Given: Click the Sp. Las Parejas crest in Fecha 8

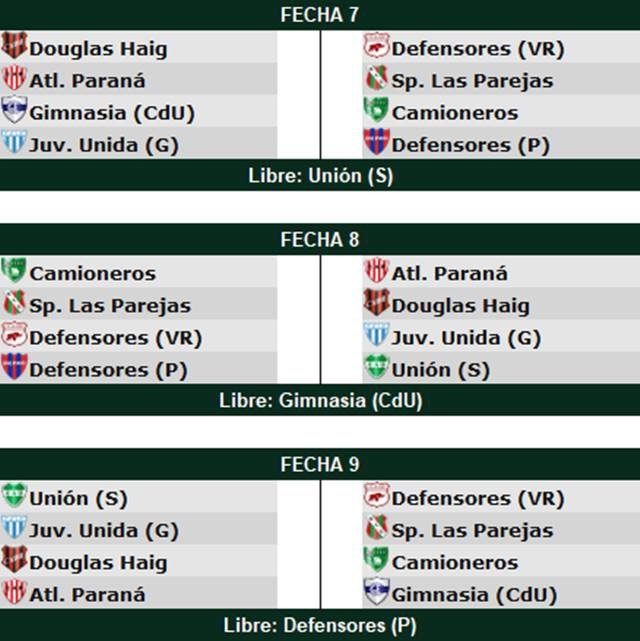Looking at the screenshot, I should (14, 304).
